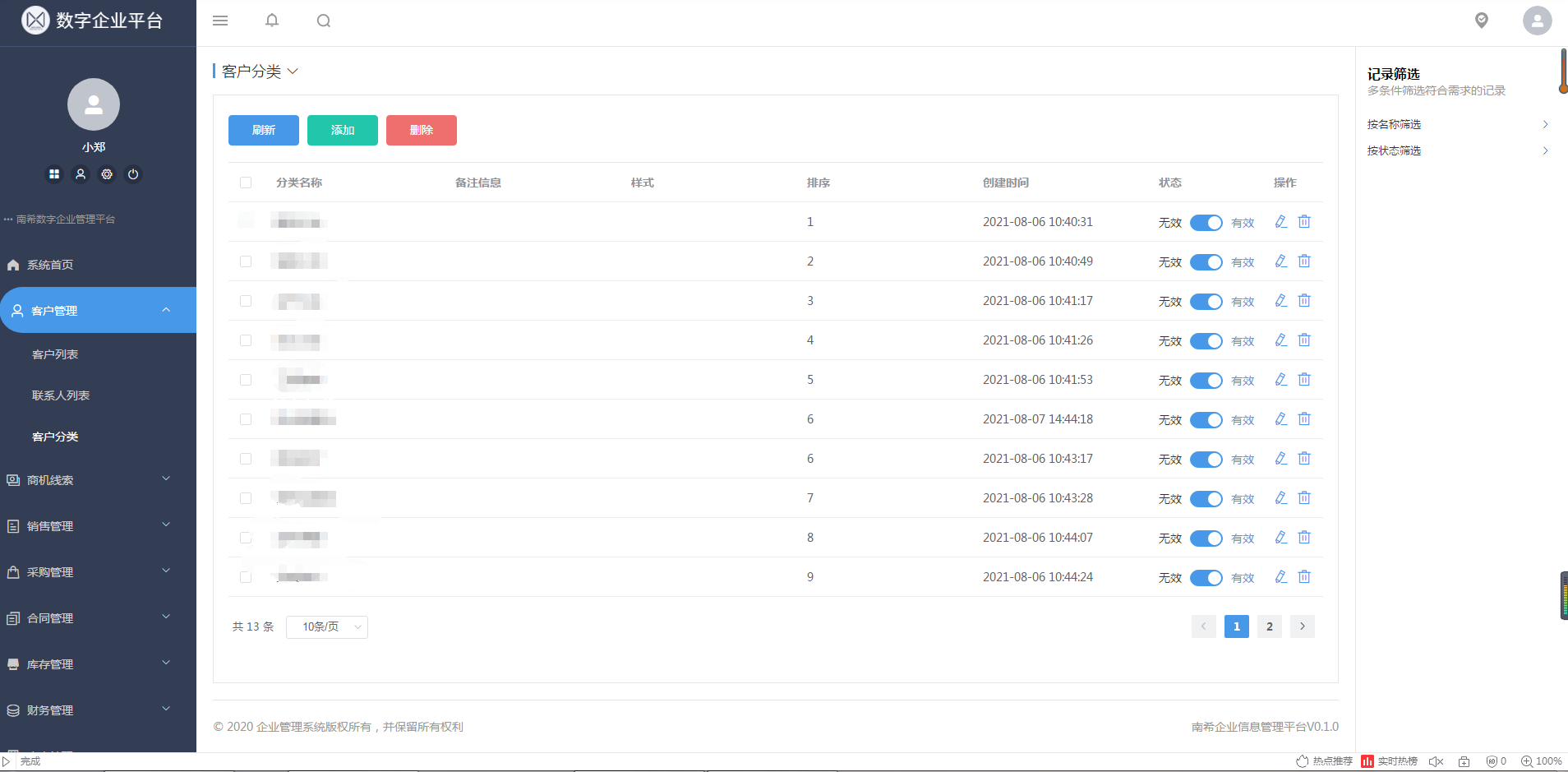Open 客户列表 in the sidebar
This screenshot has height=772, width=1568.
point(55,354)
